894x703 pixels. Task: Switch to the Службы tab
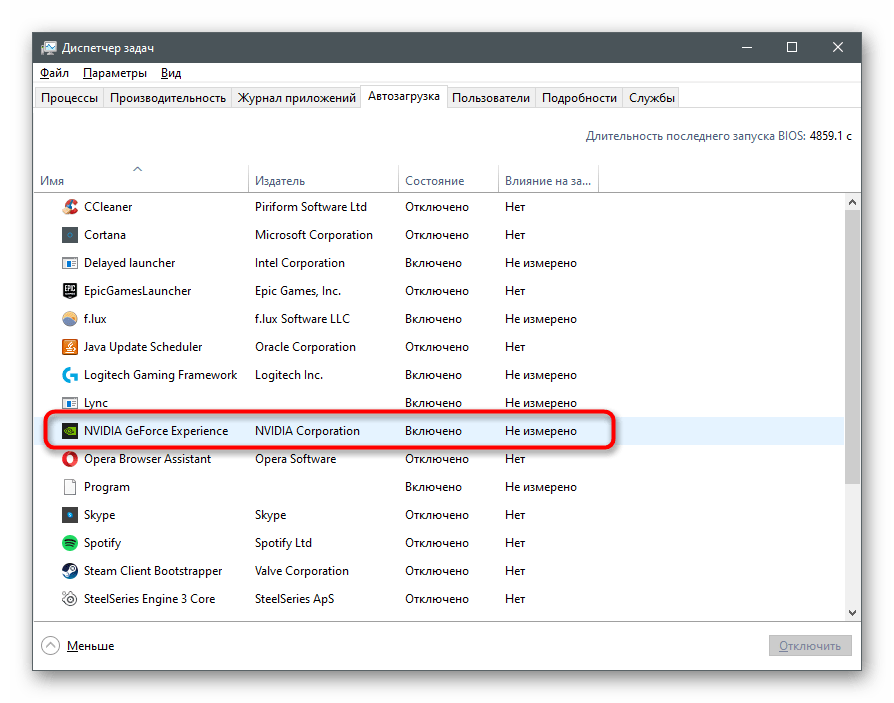coord(652,98)
